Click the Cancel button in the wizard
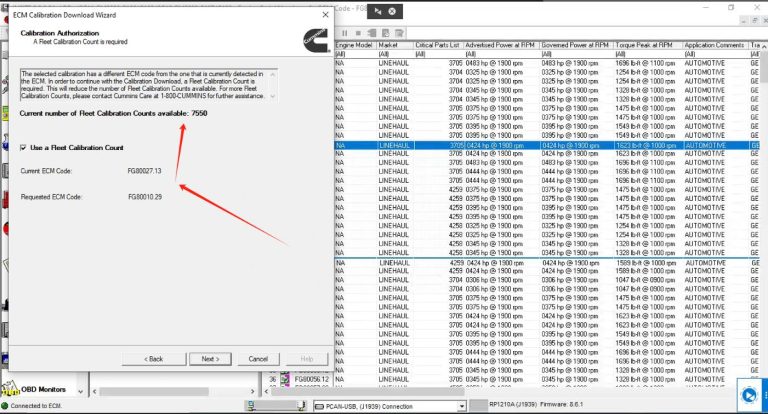This screenshot has height=414, width=768. coord(258,358)
